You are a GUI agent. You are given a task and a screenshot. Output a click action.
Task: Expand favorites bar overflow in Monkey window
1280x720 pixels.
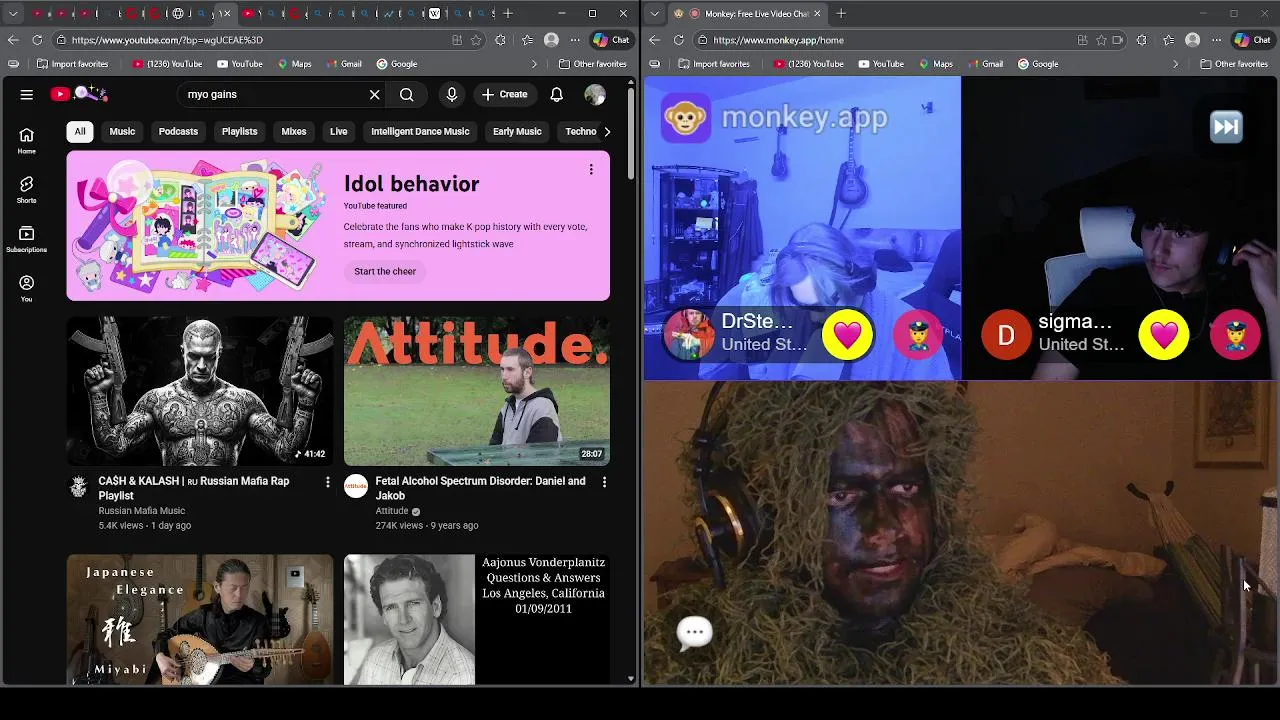[x=1175, y=64]
